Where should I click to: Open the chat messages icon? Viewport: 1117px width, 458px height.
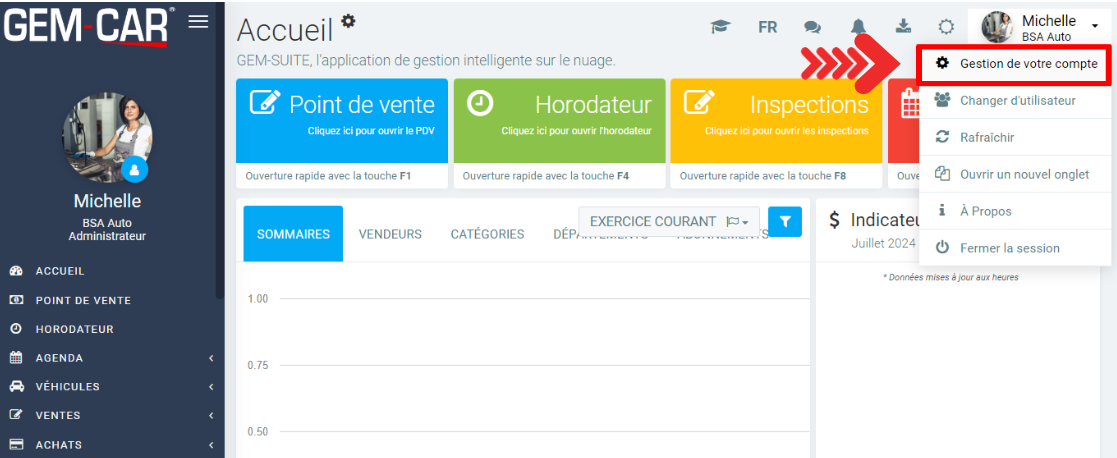coord(813,27)
